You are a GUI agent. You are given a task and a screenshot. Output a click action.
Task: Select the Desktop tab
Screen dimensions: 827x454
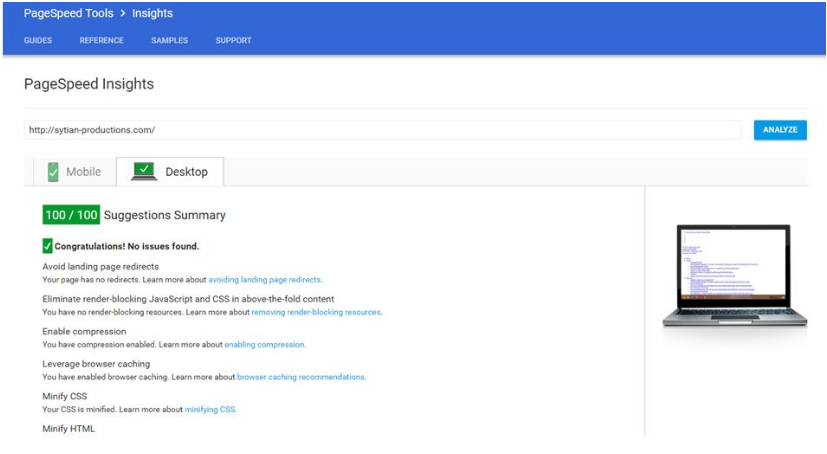170,172
